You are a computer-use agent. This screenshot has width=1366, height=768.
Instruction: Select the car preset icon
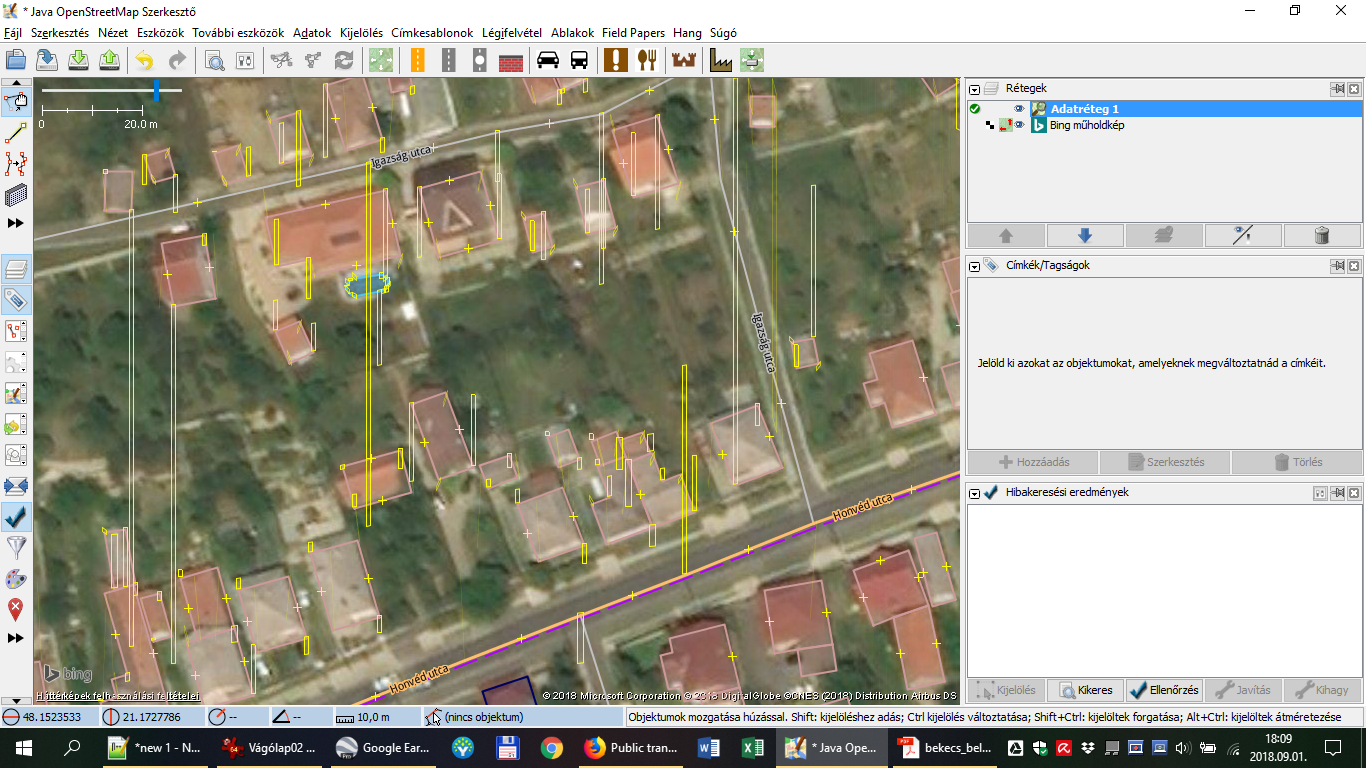(x=548, y=60)
